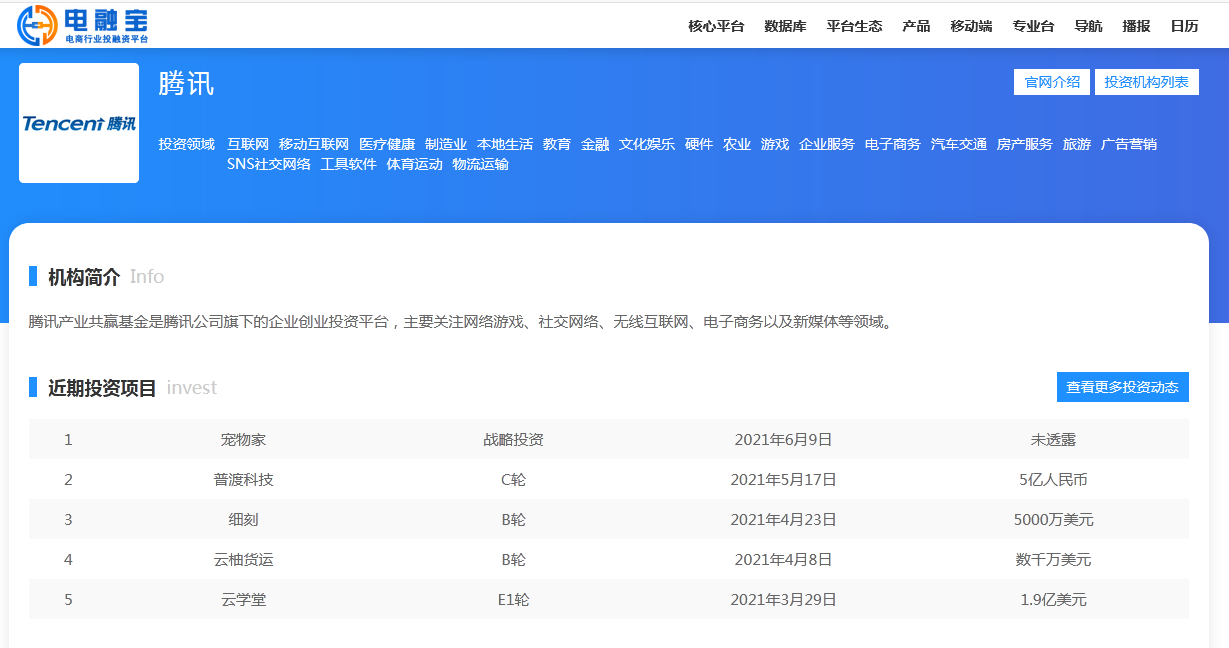Image resolution: width=1229 pixels, height=648 pixels.
Task: Select the 教育 field tag
Action: coord(557,144)
